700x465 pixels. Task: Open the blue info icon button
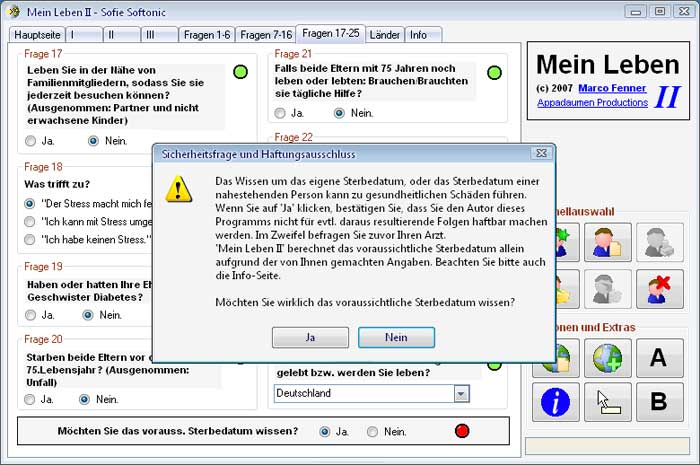pyautogui.click(x=556, y=402)
